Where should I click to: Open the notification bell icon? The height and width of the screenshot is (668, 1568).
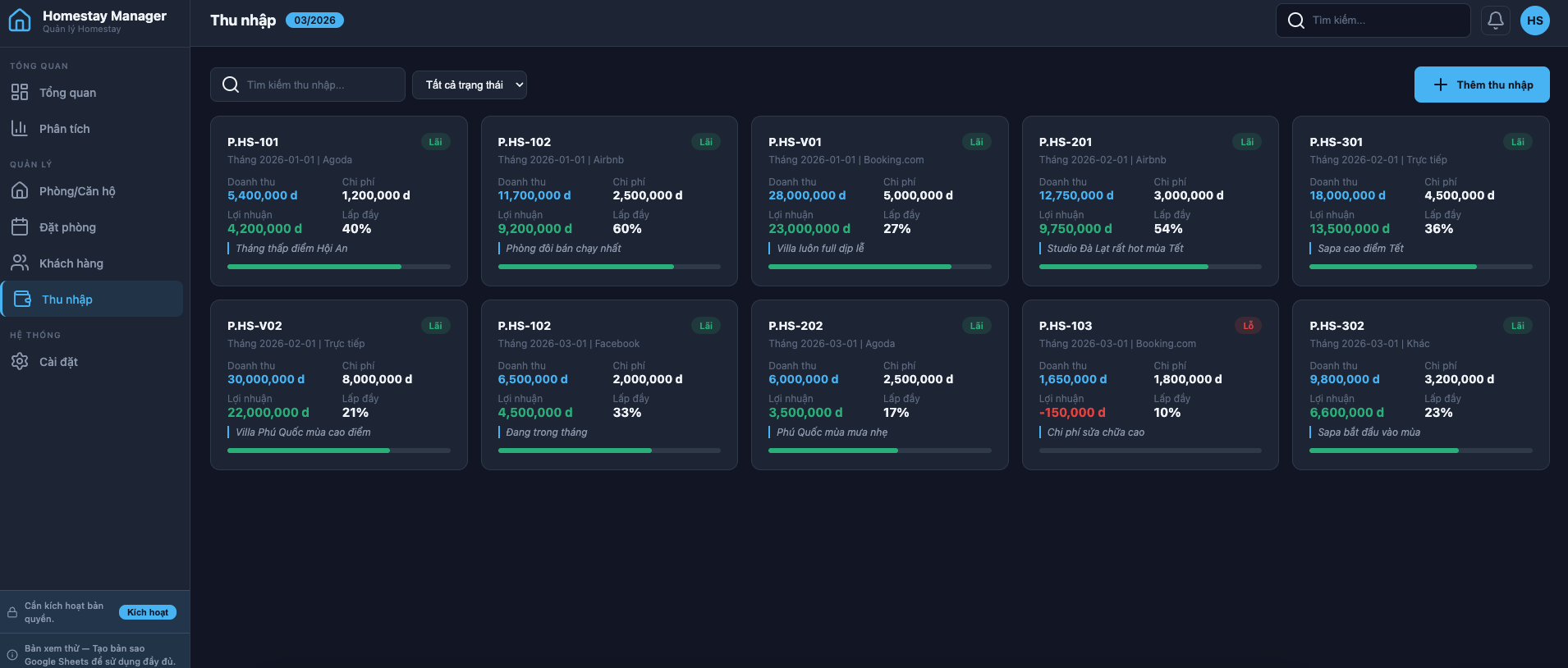click(1495, 21)
